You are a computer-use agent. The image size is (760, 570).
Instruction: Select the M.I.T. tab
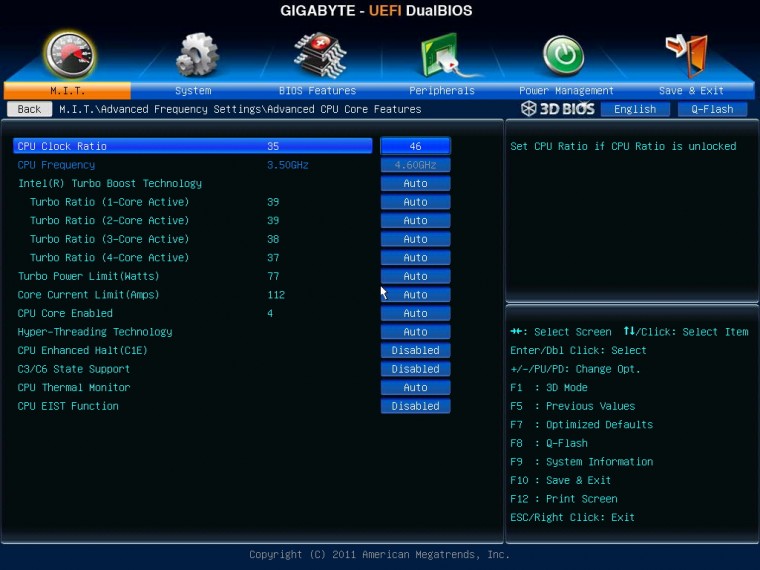(67, 91)
